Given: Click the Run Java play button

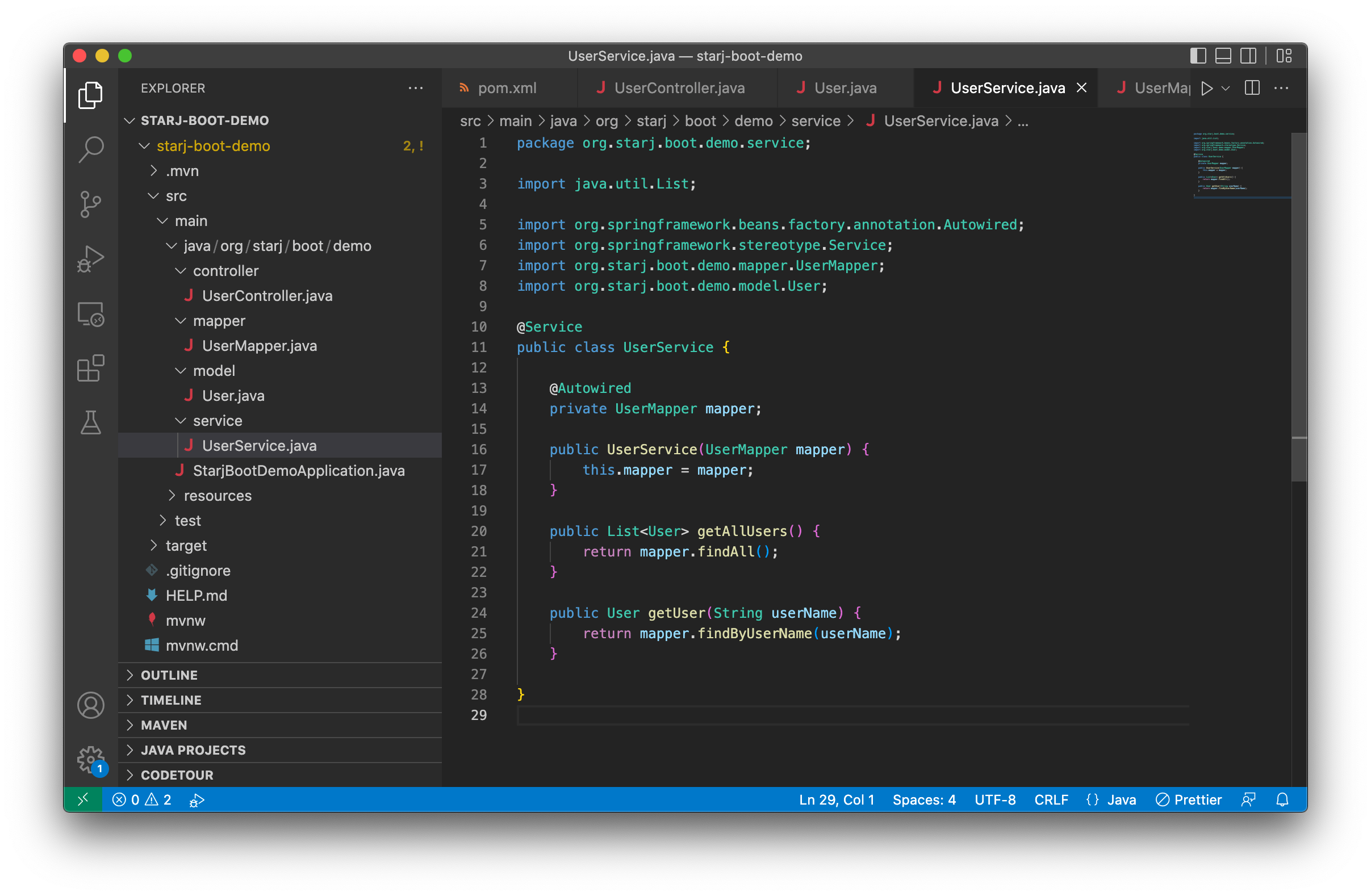Looking at the screenshot, I should coord(1207,88).
